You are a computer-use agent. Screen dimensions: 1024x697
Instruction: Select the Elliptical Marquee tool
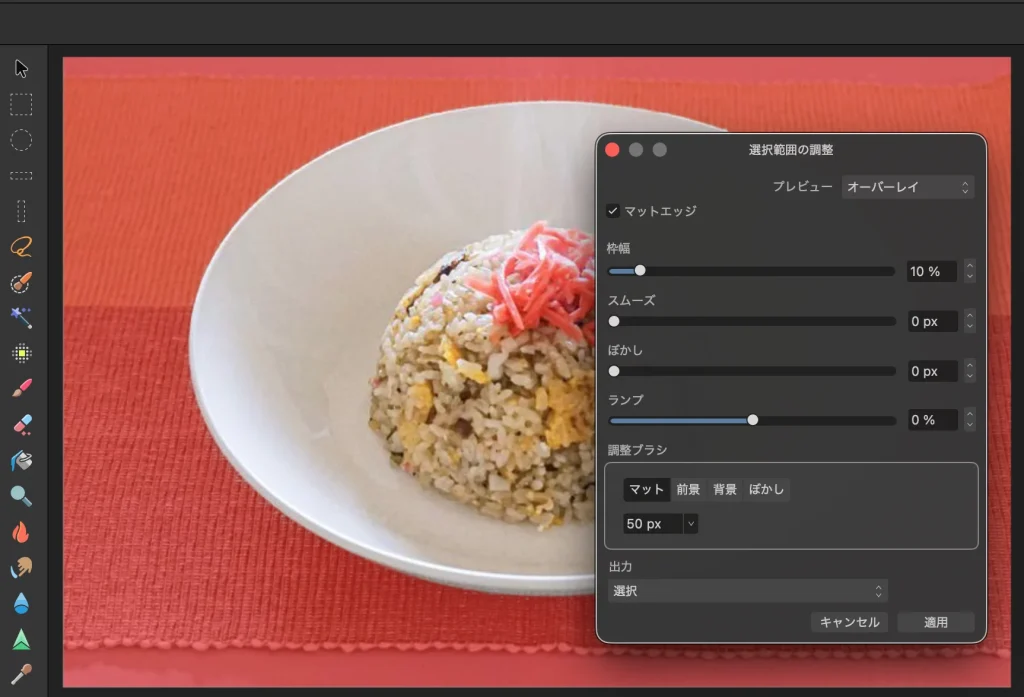click(x=21, y=140)
